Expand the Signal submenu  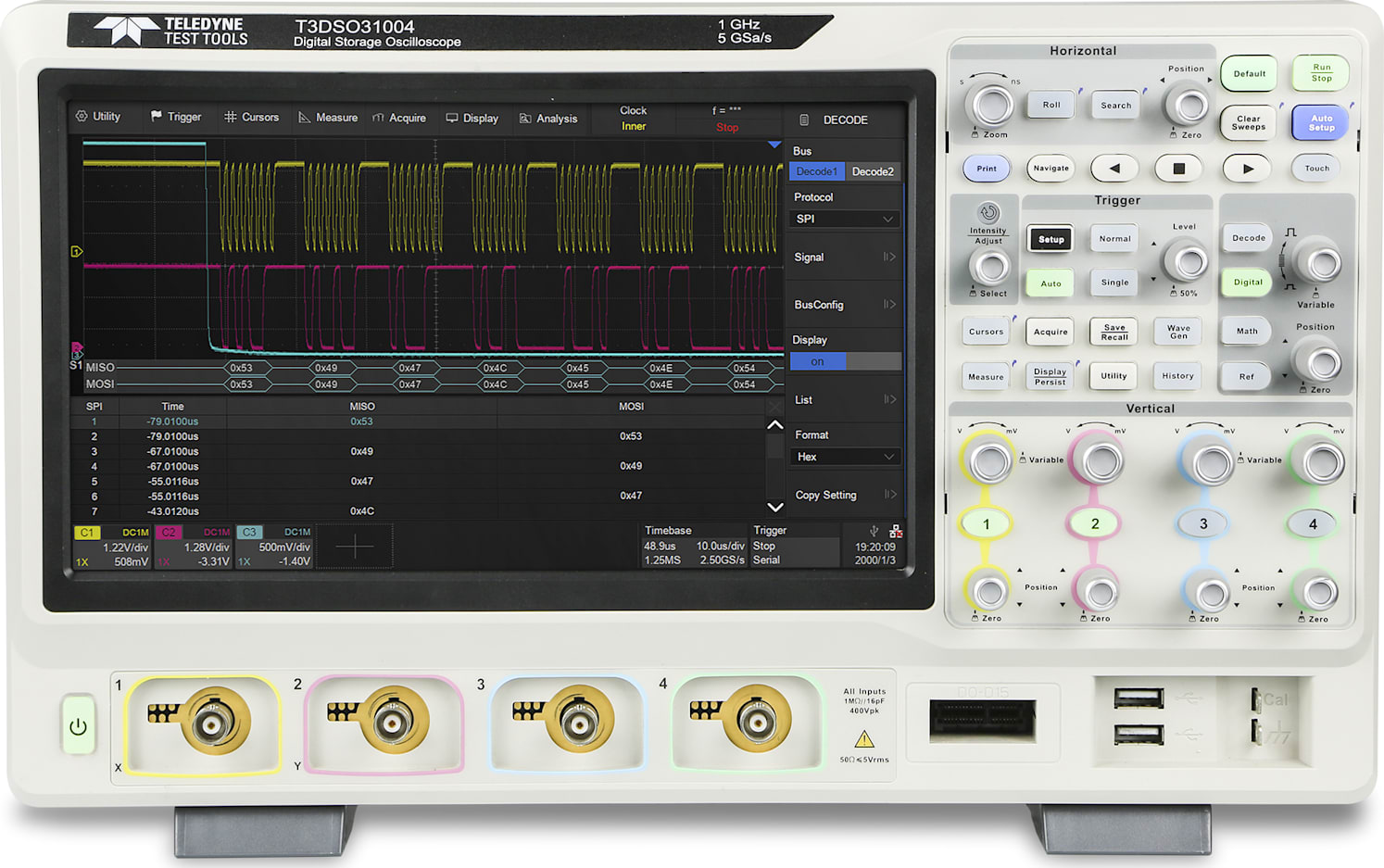pyautogui.click(x=845, y=258)
